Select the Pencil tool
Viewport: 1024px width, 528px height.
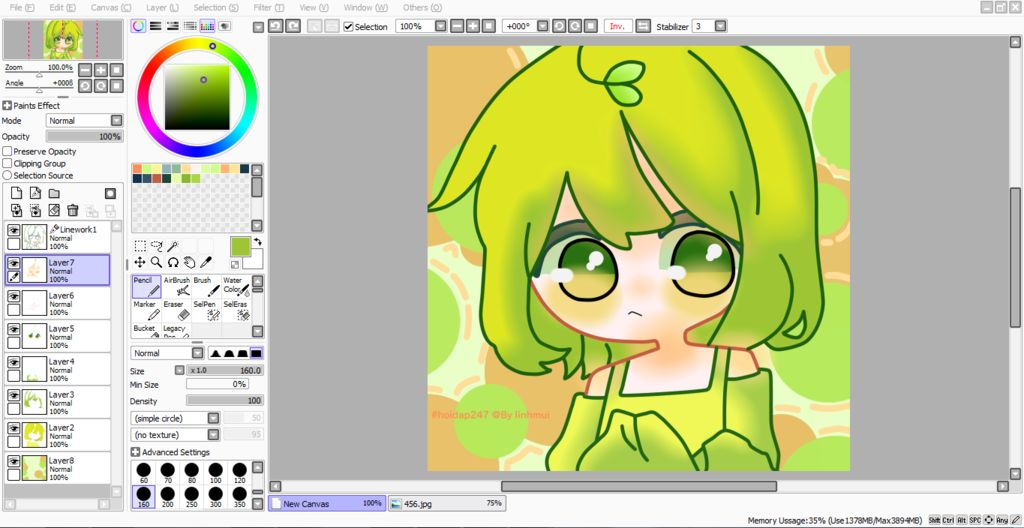click(147, 287)
